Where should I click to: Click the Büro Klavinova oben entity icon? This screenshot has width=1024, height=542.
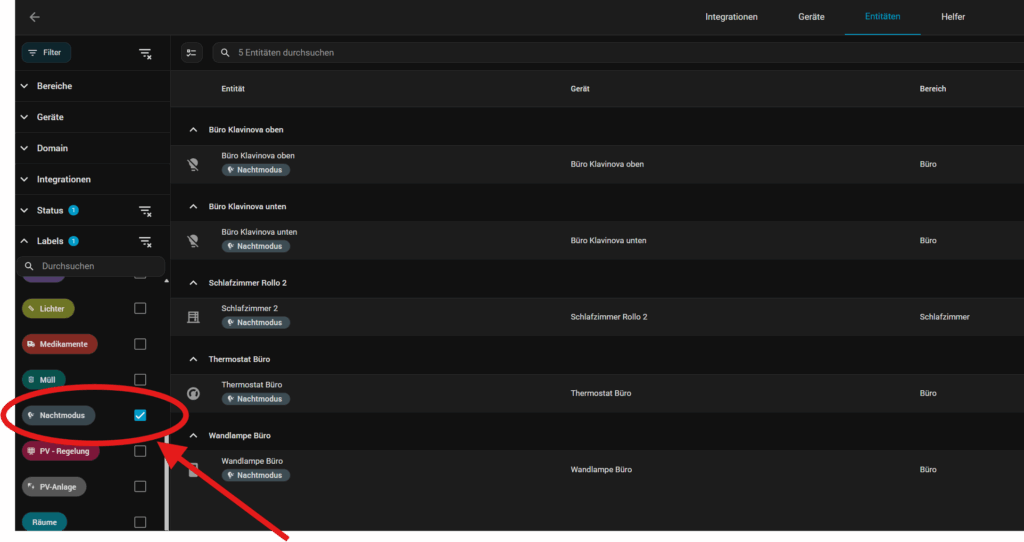pyautogui.click(x=193, y=164)
